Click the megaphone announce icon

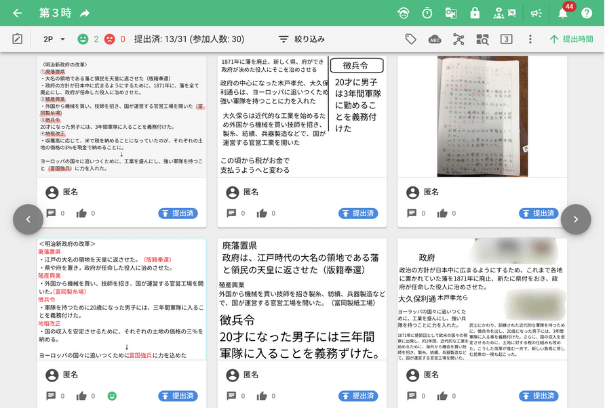(536, 13)
